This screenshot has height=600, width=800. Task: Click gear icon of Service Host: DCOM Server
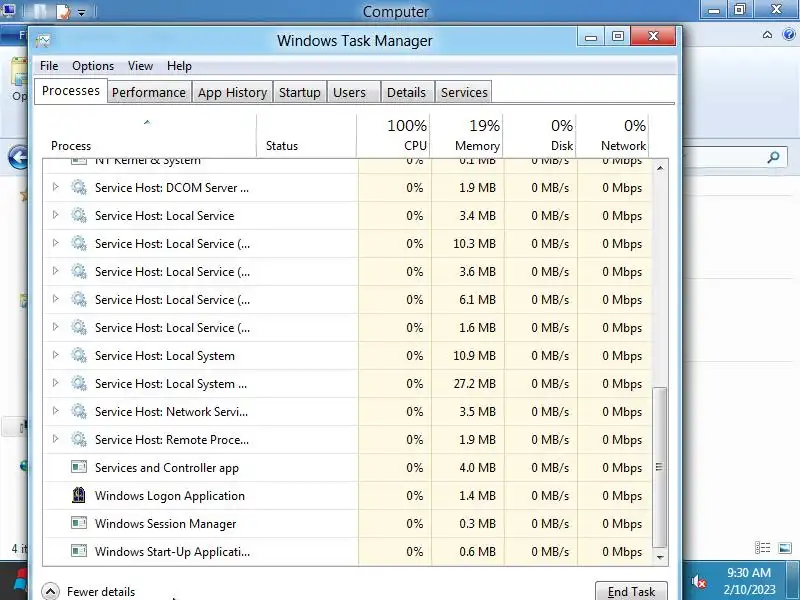[79, 188]
